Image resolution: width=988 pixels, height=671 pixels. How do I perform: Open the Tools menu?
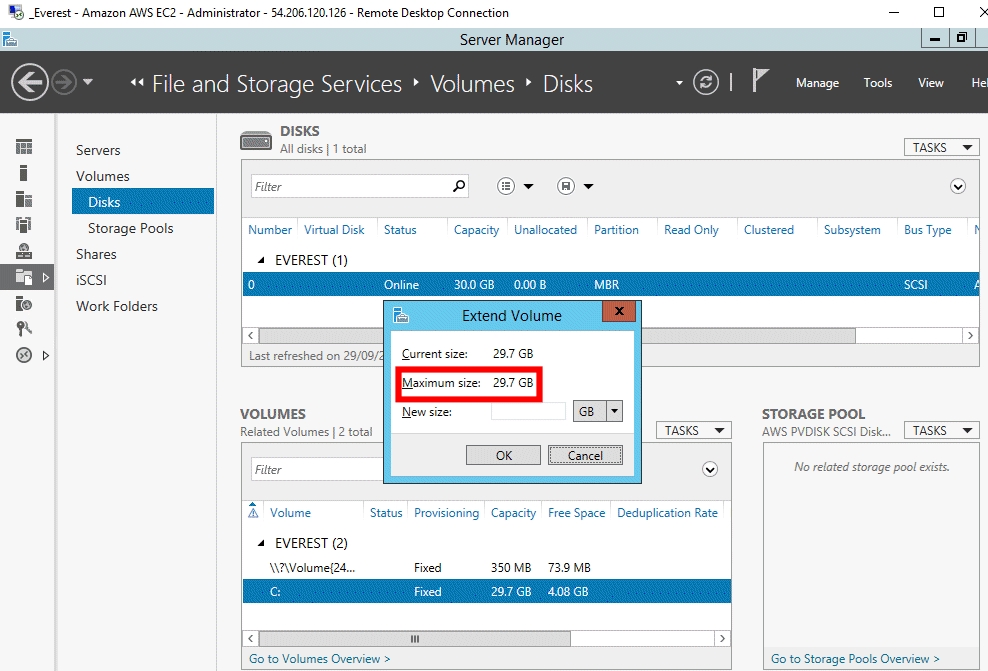click(877, 83)
